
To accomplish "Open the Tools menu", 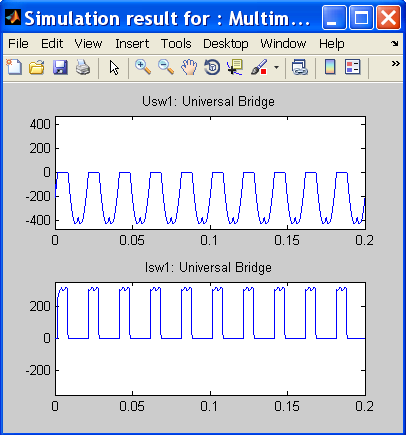I will pos(176,44).
